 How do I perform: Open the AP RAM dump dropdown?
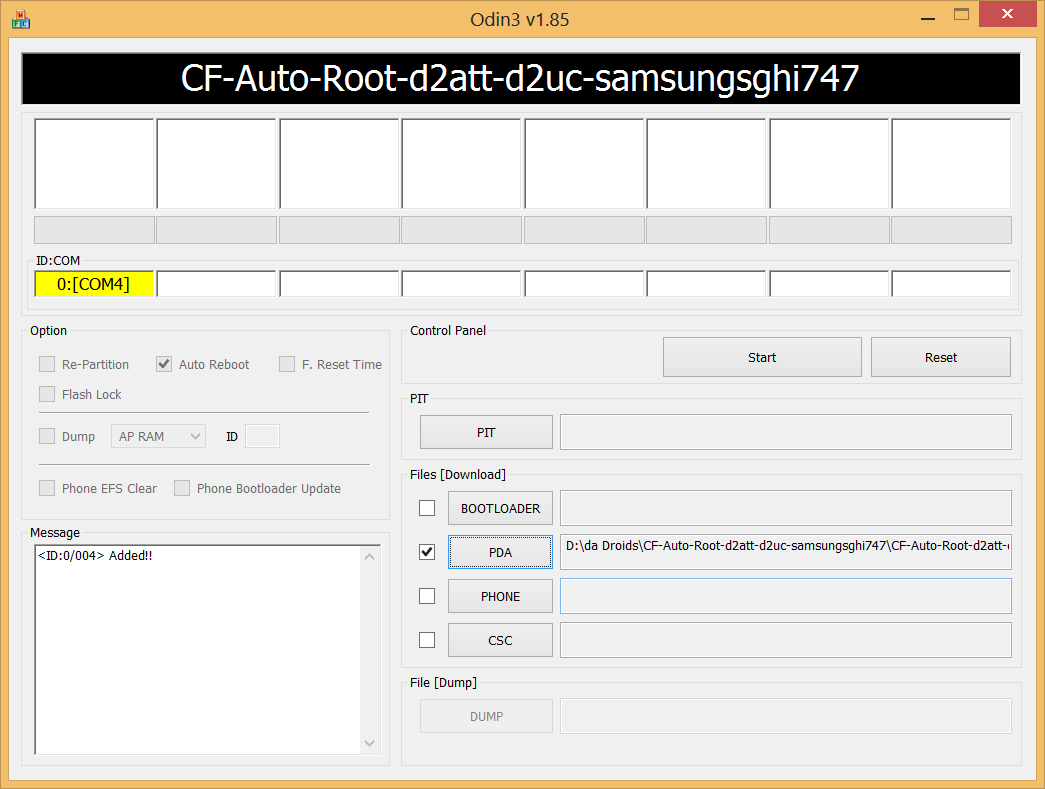pyautogui.click(x=157, y=436)
